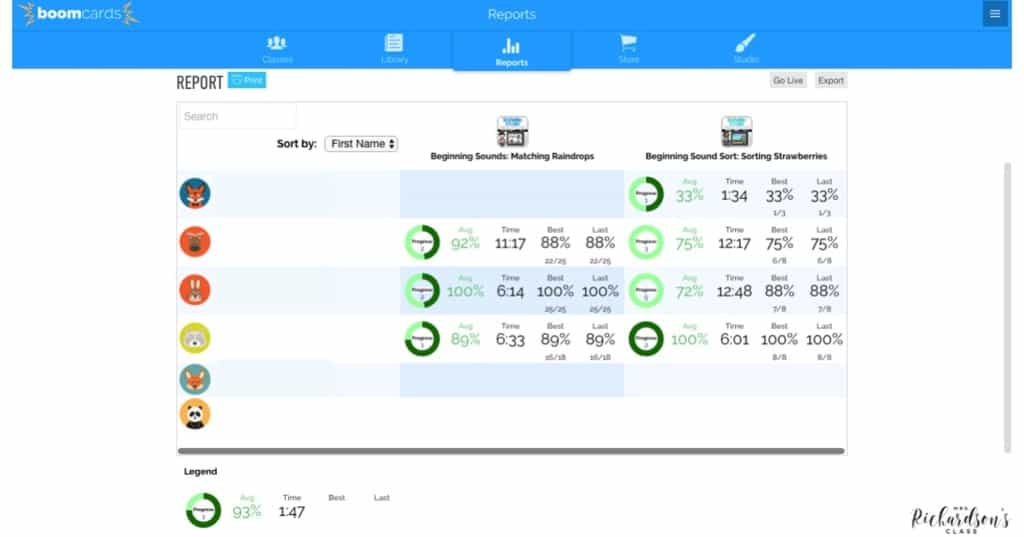This screenshot has width=1024, height=537.
Task: Click the horizontal scrollbar under the report table
Action: [x=511, y=451]
